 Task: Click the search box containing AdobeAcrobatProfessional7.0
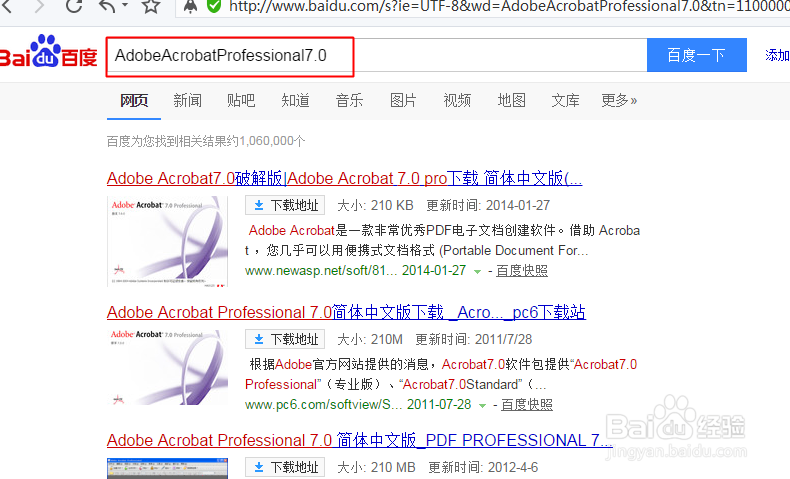pos(377,55)
